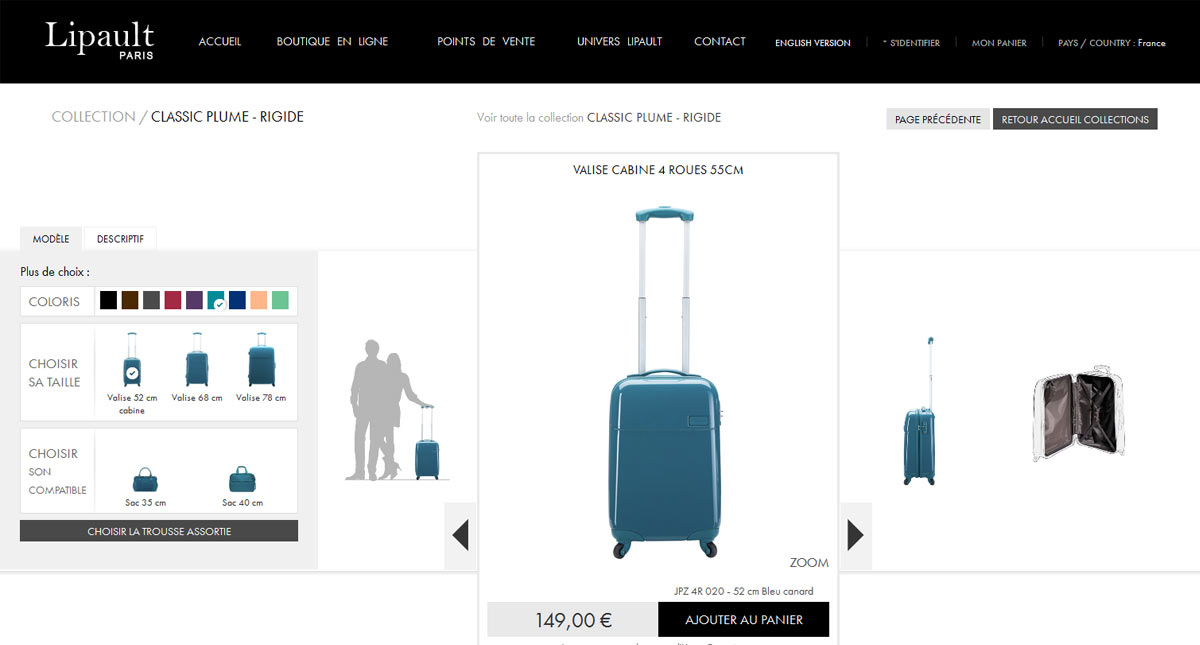Choose the Sac 40 cm bag icon

tap(242, 479)
